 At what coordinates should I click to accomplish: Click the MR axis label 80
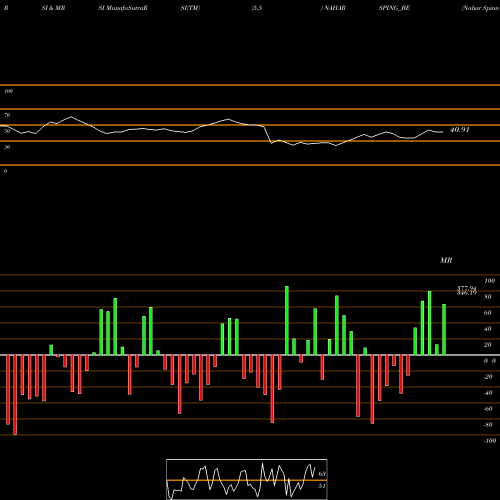pos(488,297)
